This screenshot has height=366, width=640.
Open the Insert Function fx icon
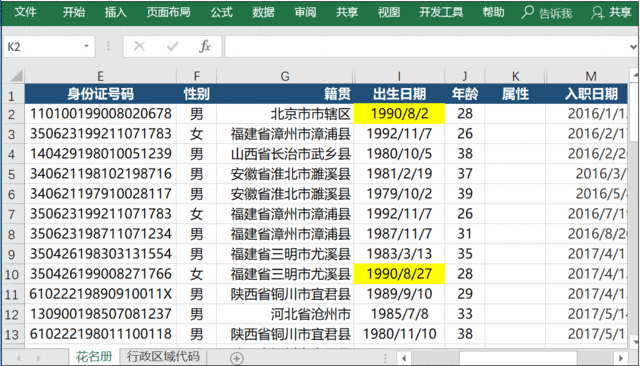tap(205, 46)
